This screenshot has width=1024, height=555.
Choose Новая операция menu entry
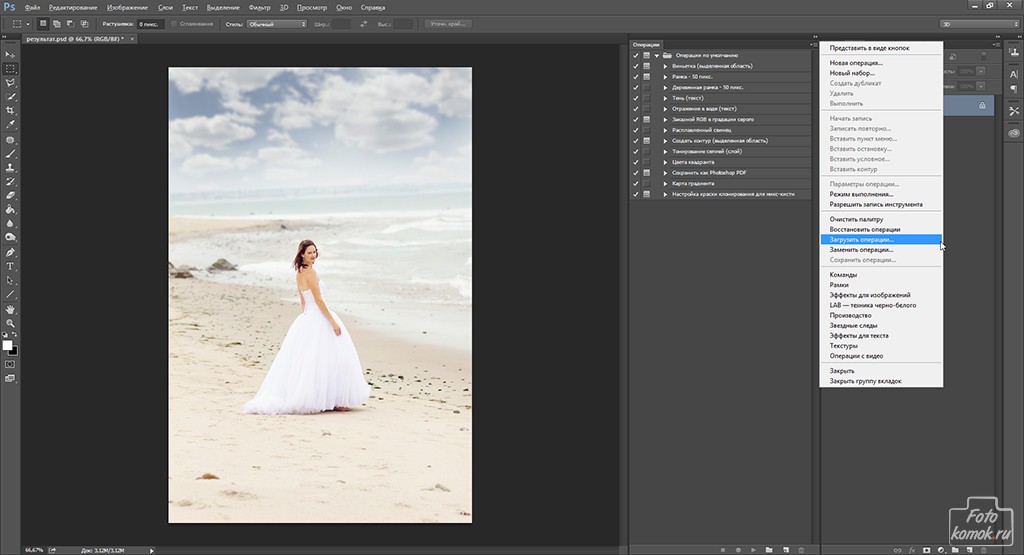[856, 63]
